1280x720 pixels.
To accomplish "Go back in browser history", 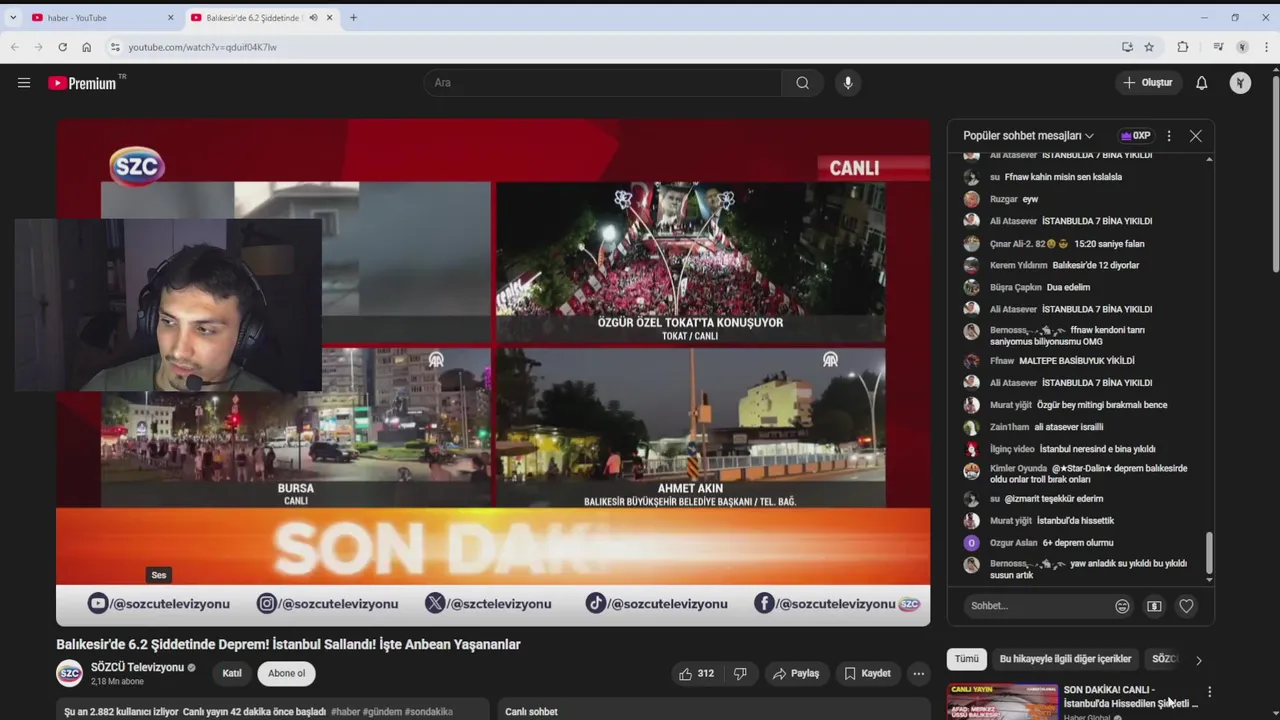I will [14, 47].
